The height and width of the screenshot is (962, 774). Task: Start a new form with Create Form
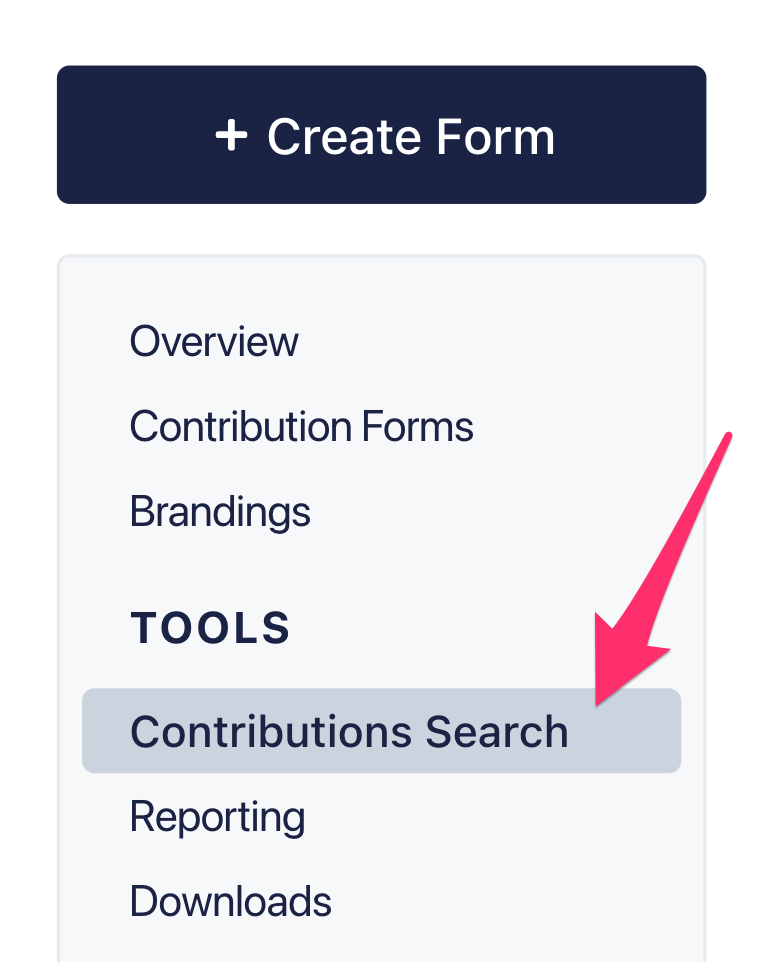click(381, 135)
